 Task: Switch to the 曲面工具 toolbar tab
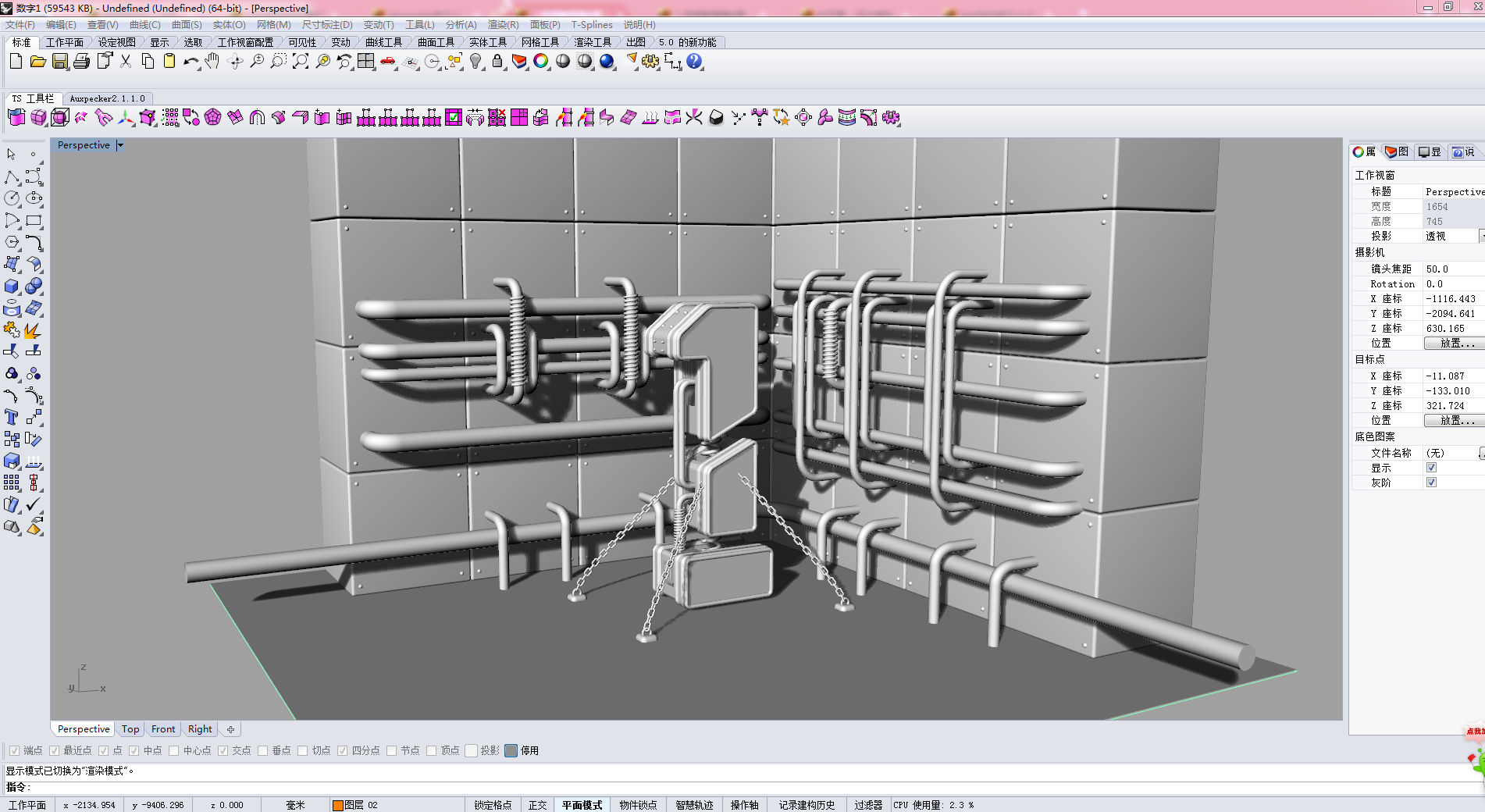[436, 42]
